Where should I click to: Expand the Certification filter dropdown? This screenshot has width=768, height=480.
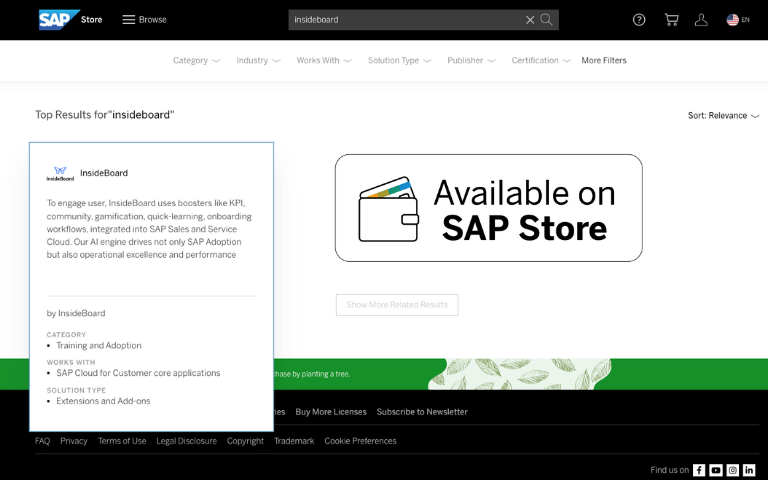tap(541, 60)
